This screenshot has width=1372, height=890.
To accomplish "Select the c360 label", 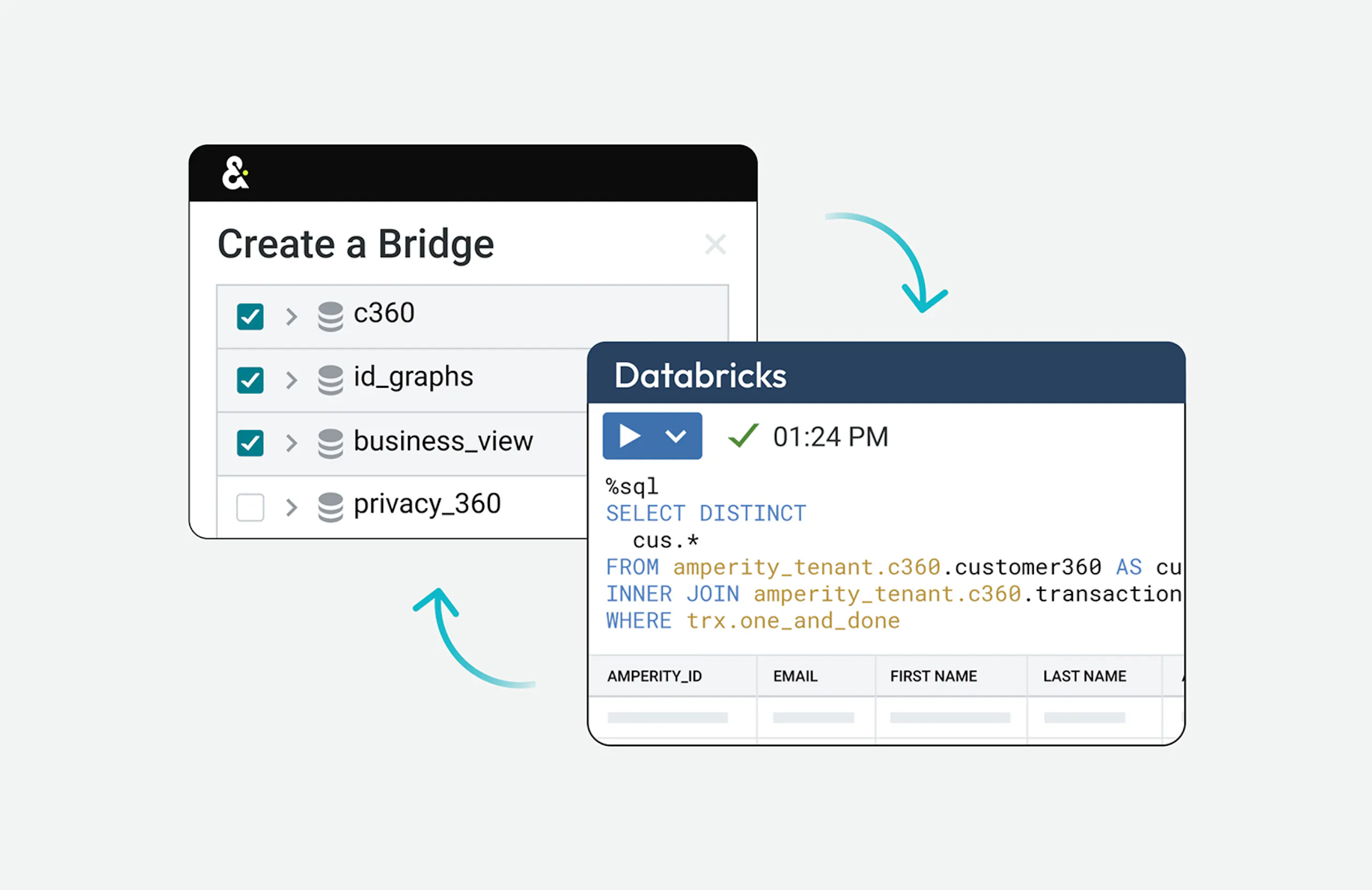I will pyautogui.click(x=384, y=313).
